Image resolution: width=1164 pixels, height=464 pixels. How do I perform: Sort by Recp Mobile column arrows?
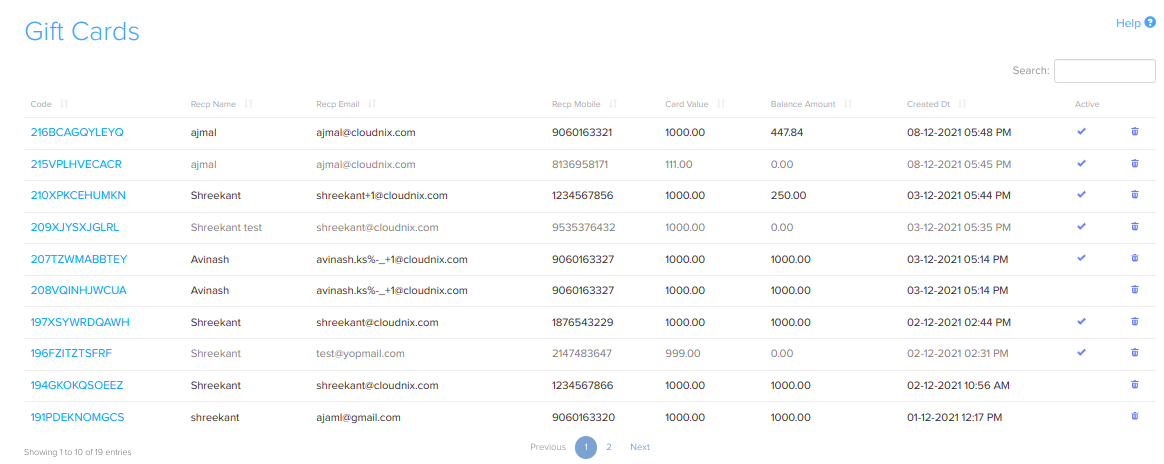click(x=613, y=104)
